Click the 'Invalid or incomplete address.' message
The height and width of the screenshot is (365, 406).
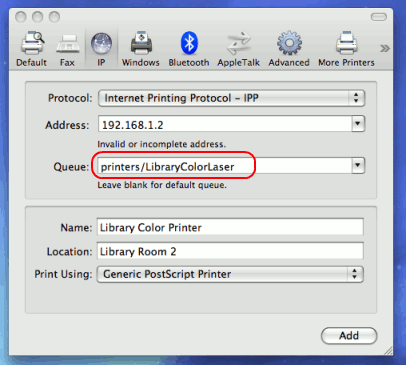click(162, 144)
